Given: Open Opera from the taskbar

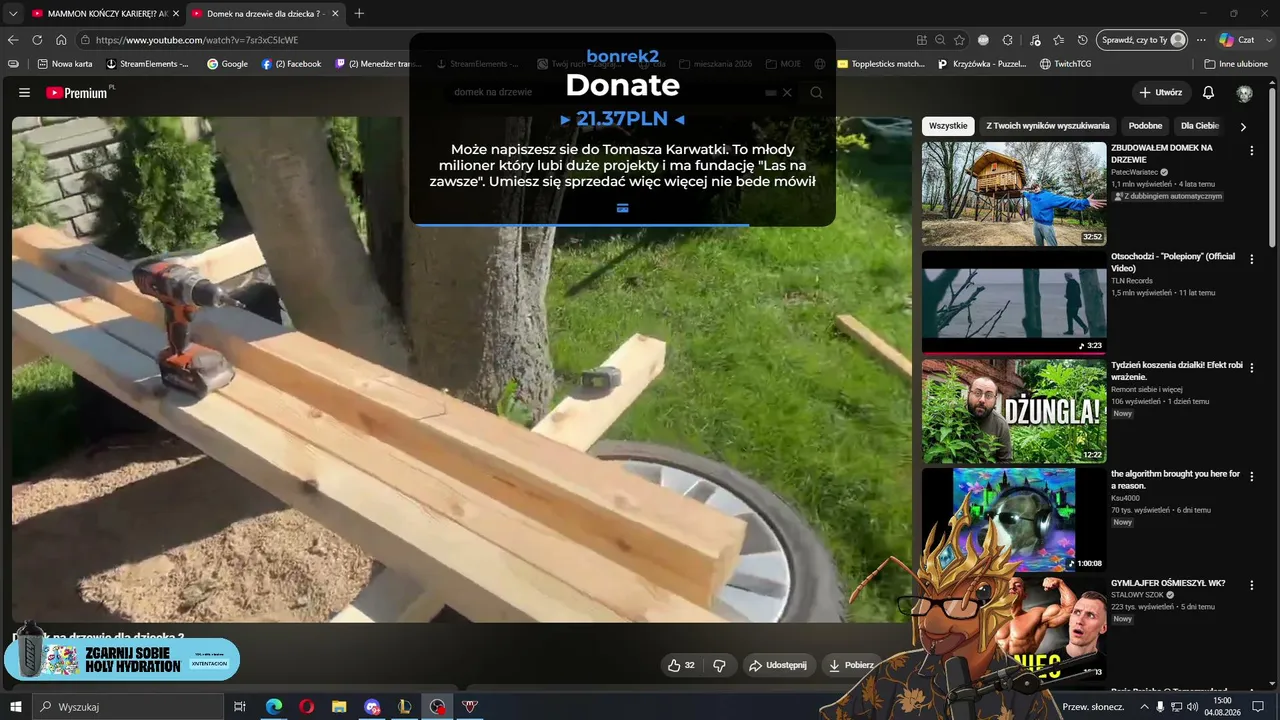Looking at the screenshot, I should point(307,707).
